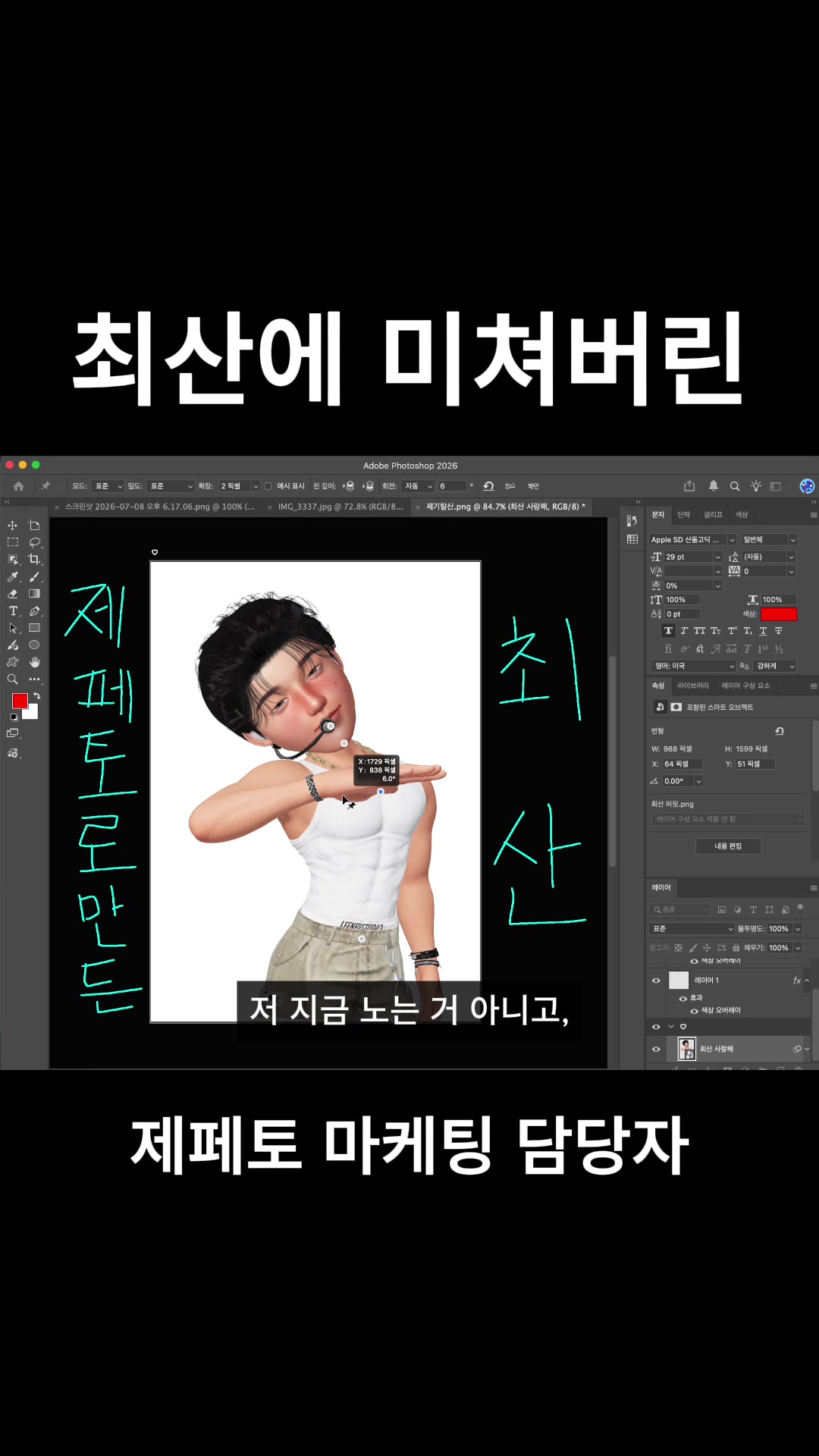
Task: Open the Edit Toolbar three-dots menu
Action: point(34,679)
